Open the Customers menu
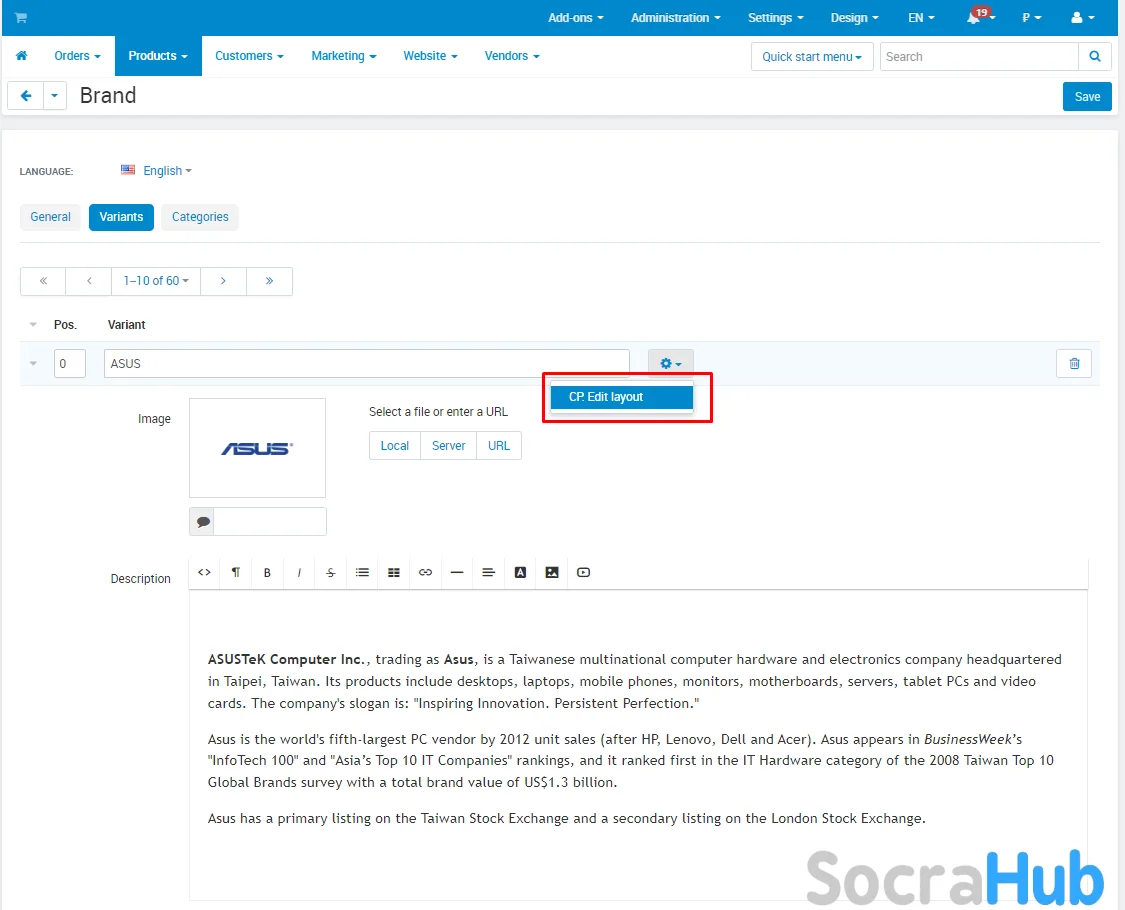 pos(249,56)
